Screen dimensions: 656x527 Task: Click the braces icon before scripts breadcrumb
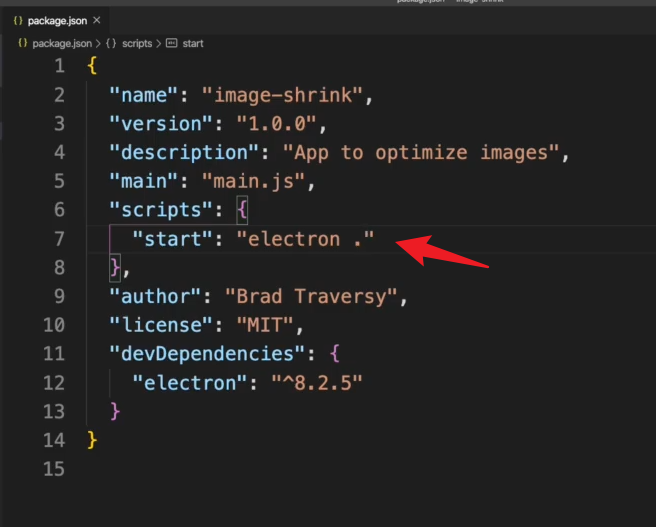[111, 43]
